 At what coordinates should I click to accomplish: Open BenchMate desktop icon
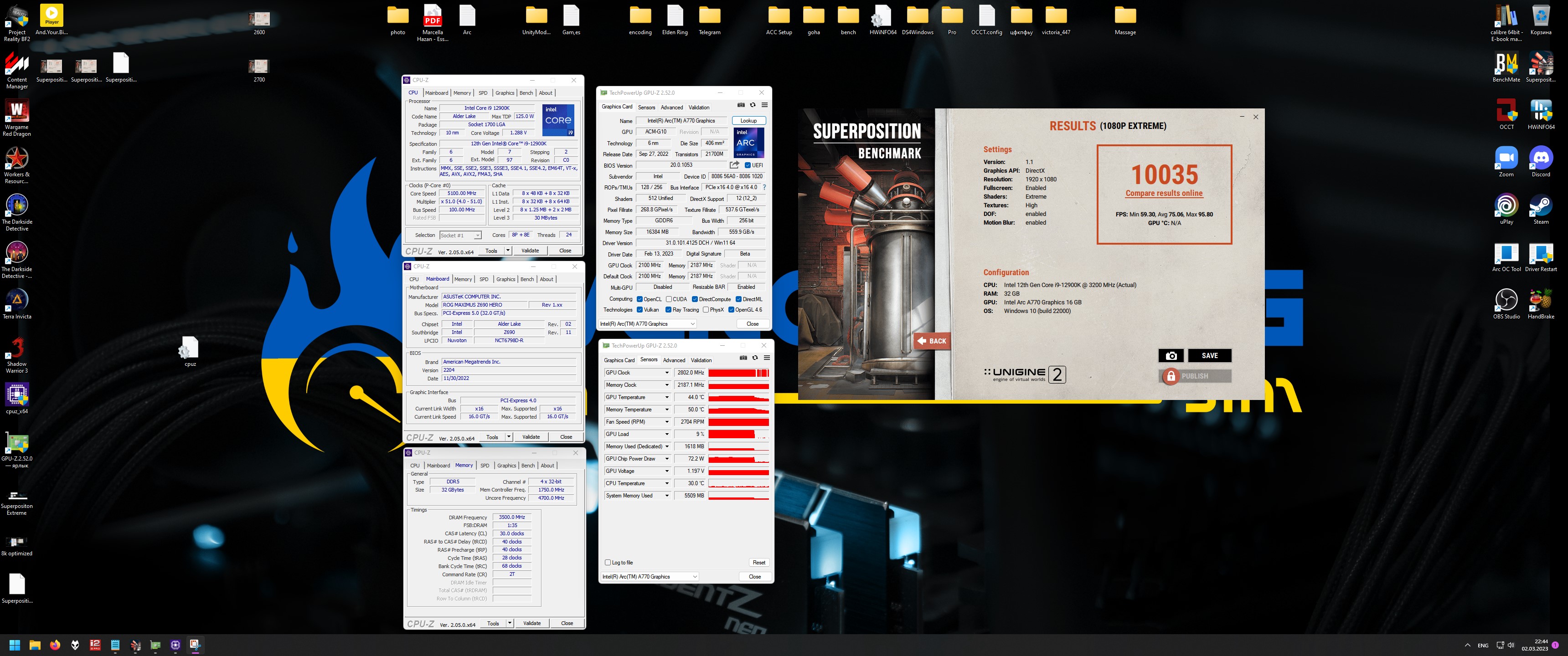(x=1506, y=67)
